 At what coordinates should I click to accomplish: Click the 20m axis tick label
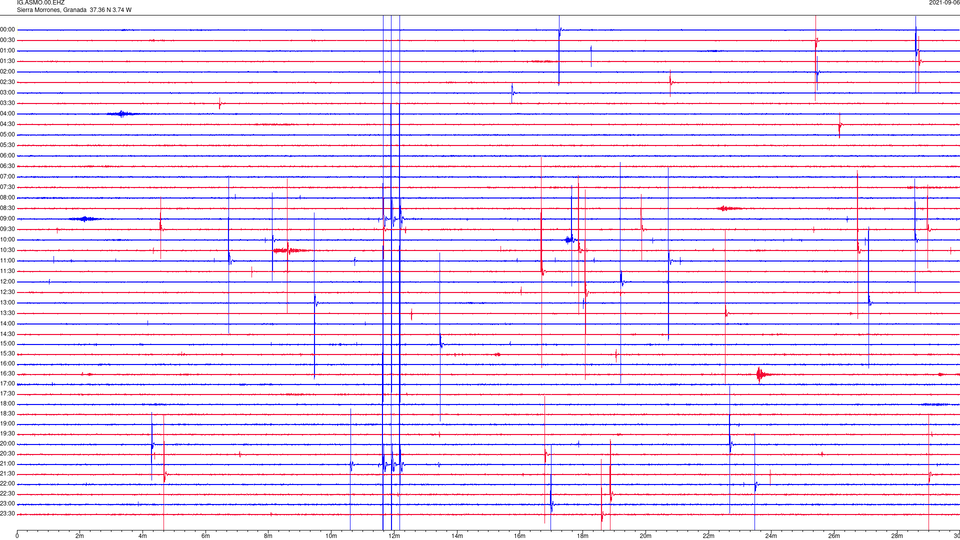pyautogui.click(x=645, y=536)
